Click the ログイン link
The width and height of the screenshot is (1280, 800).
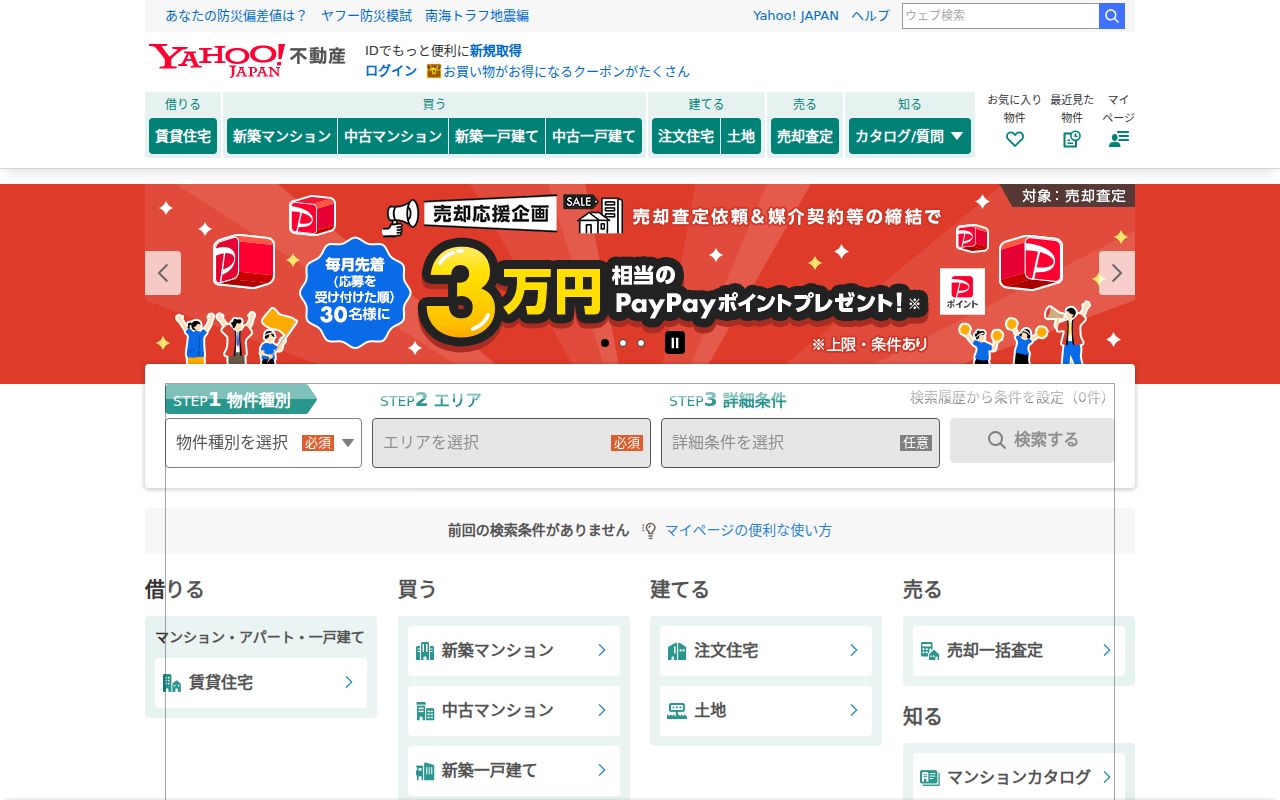(x=391, y=71)
